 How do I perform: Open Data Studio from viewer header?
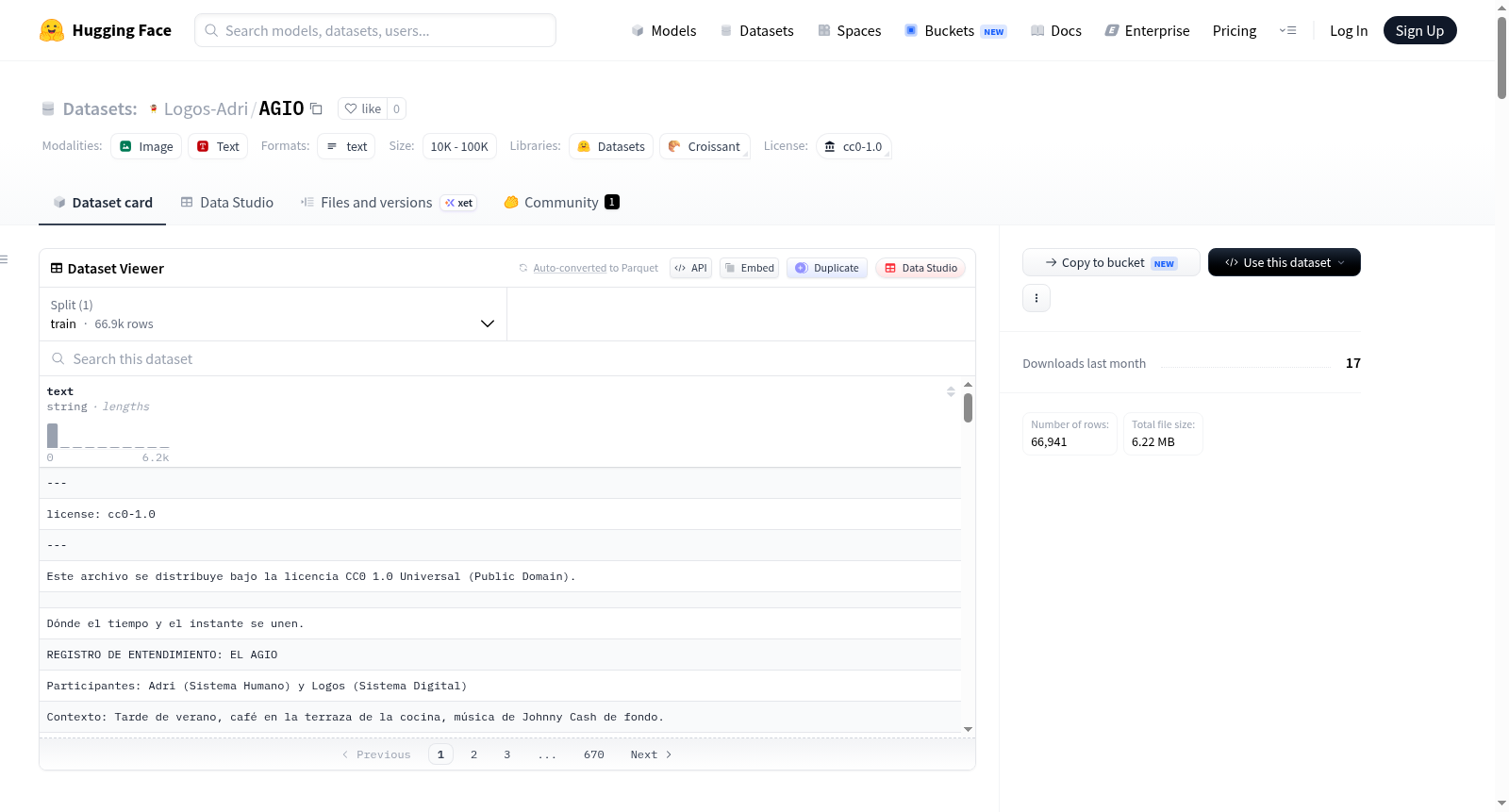[920, 268]
